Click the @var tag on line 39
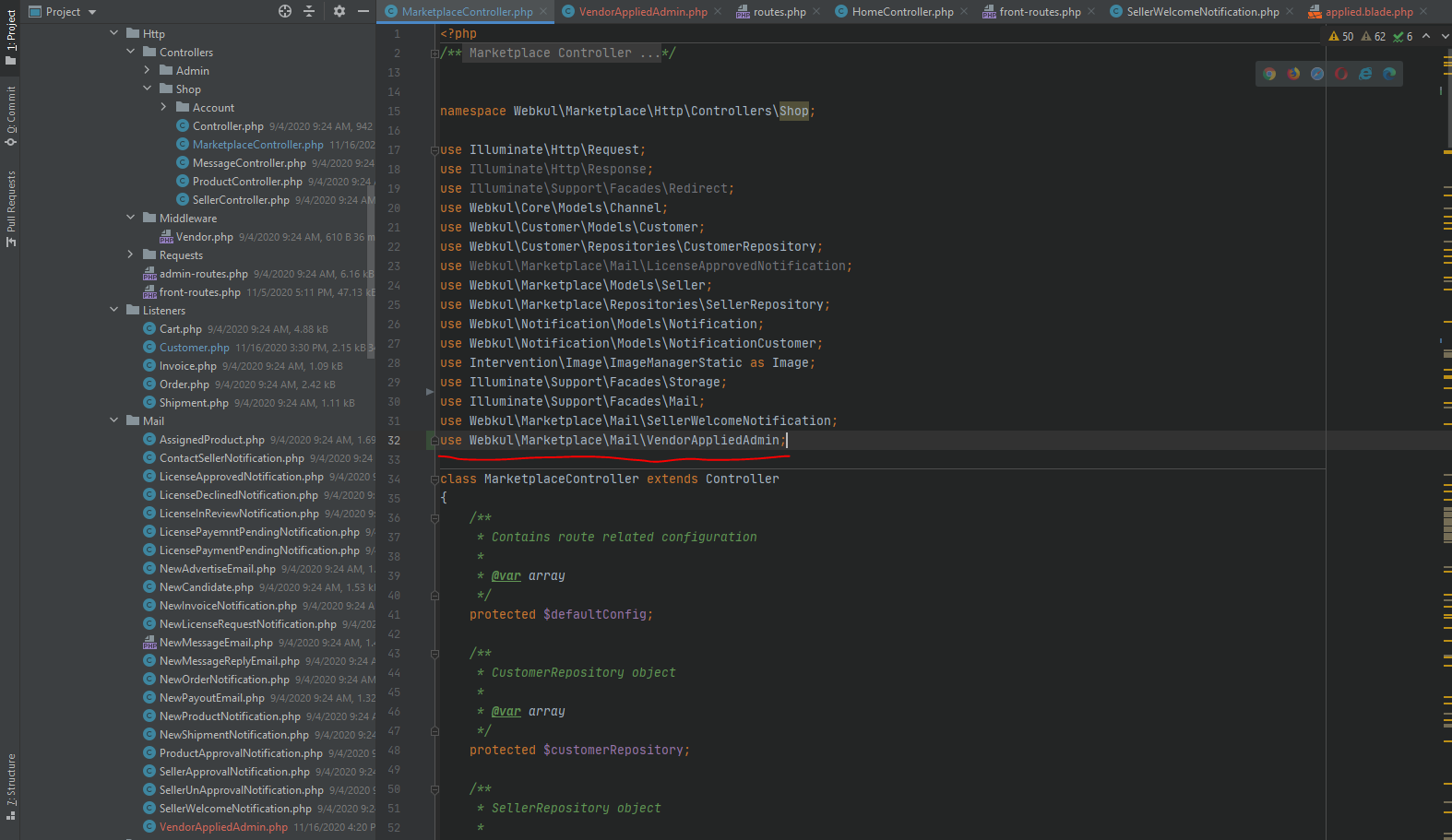This screenshot has height=840, width=1452. (506, 576)
